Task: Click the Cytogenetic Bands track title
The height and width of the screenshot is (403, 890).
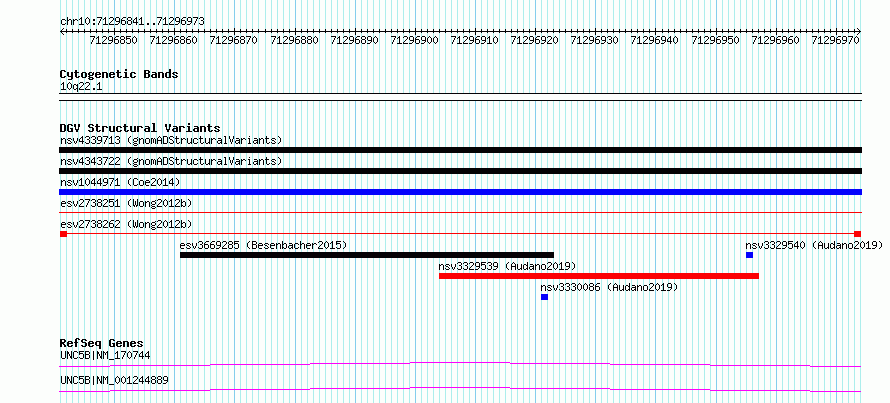Action: (119, 74)
